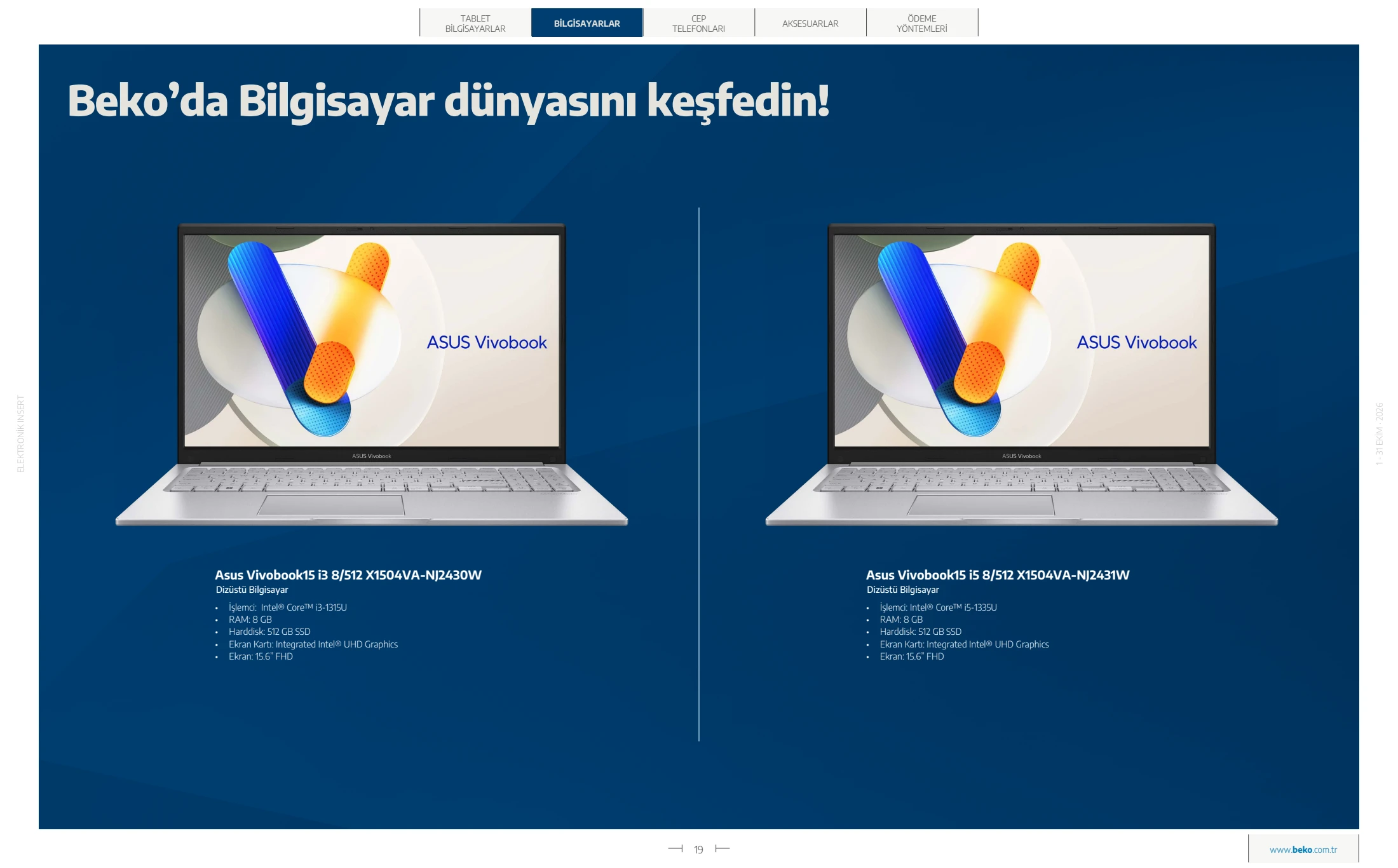Select the title Asus Vivobook15 i5 8/512 X1504VA-NJ2431W
The image size is (1398, 868).
(998, 575)
